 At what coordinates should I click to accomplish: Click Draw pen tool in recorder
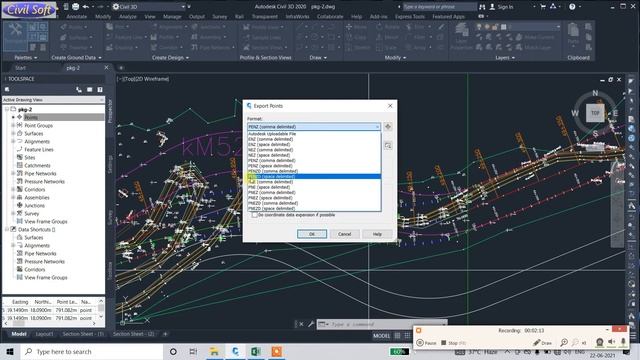(542, 343)
